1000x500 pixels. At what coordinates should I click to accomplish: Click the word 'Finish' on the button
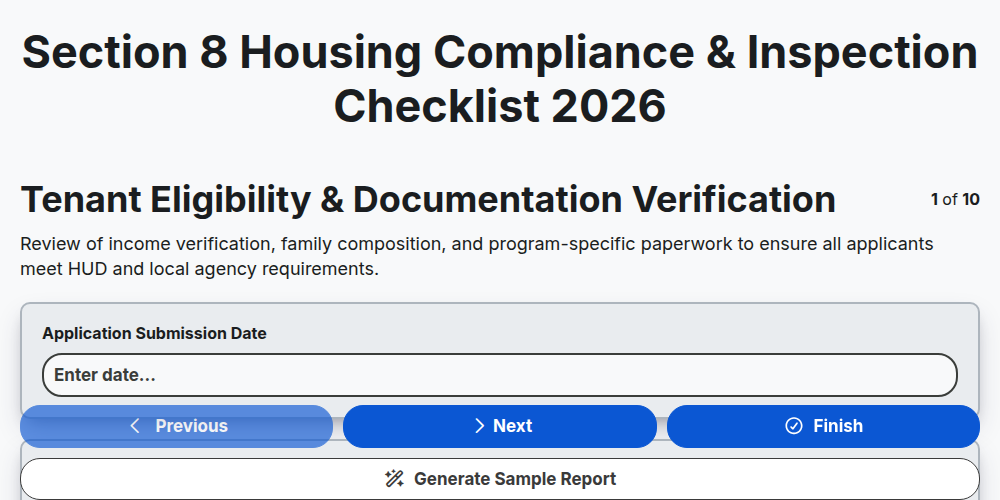point(838,426)
